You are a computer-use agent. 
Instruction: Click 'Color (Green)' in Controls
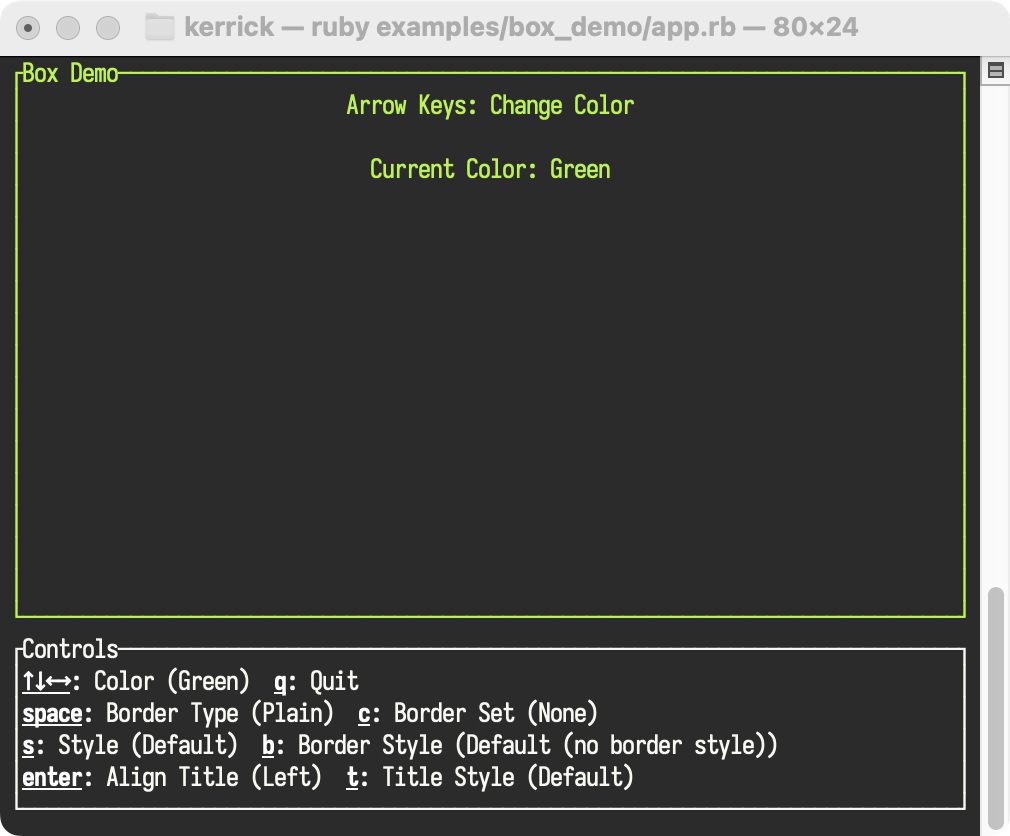pyautogui.click(x=171, y=681)
